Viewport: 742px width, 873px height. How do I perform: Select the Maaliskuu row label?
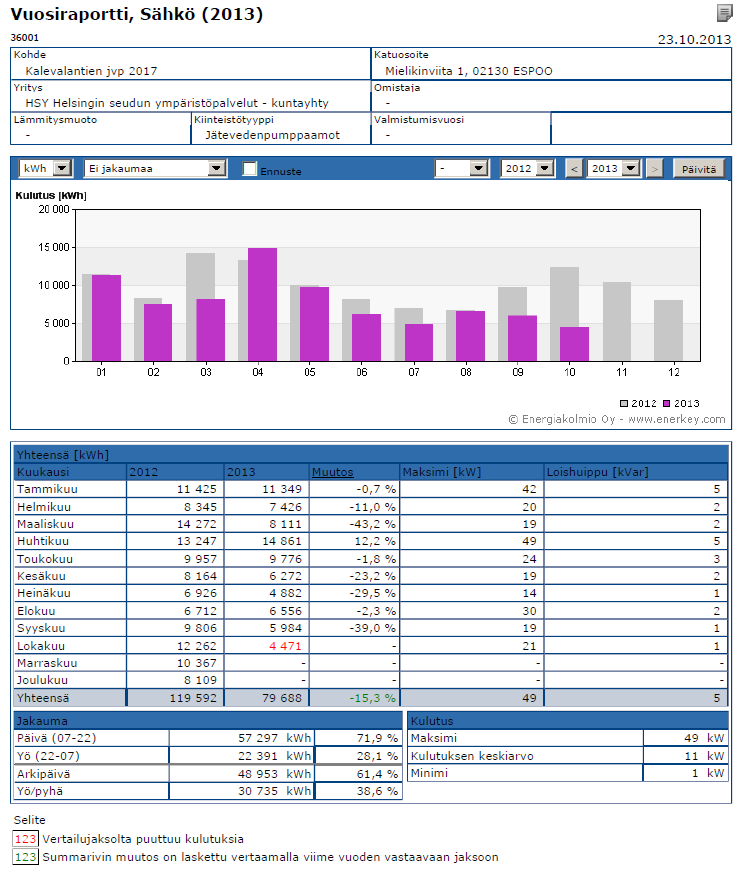coord(45,524)
